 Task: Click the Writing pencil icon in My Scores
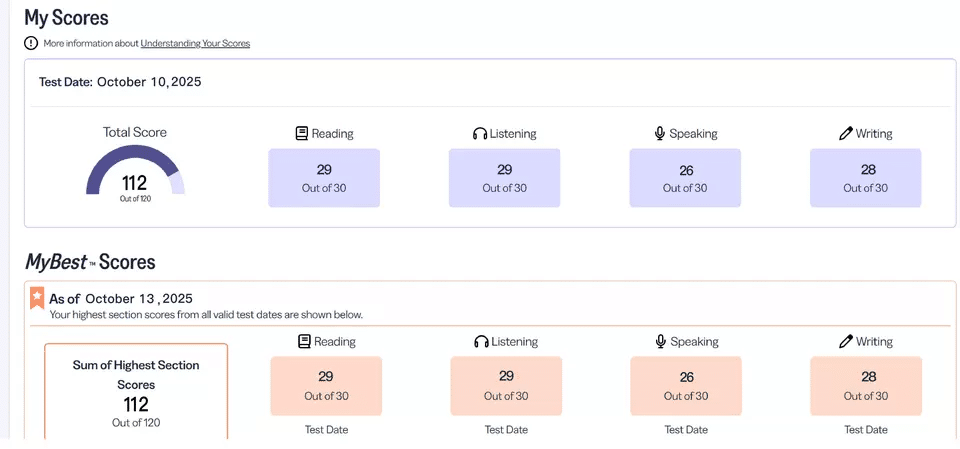[x=846, y=133]
